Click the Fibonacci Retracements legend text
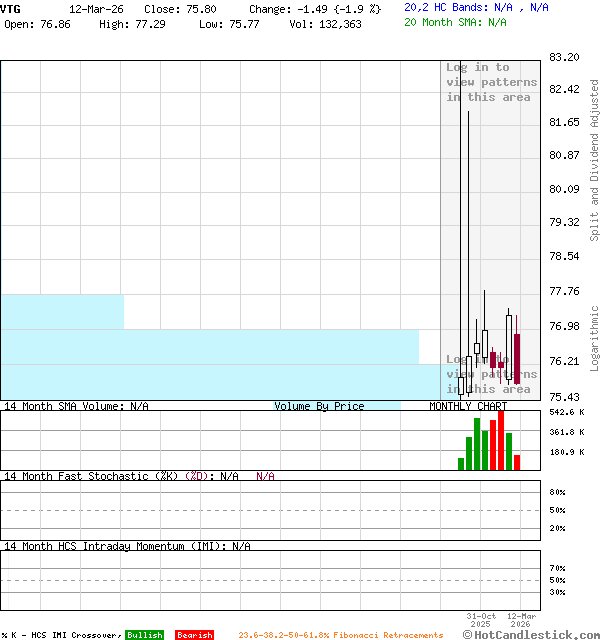This screenshot has width=600, height=640. [x=388, y=635]
